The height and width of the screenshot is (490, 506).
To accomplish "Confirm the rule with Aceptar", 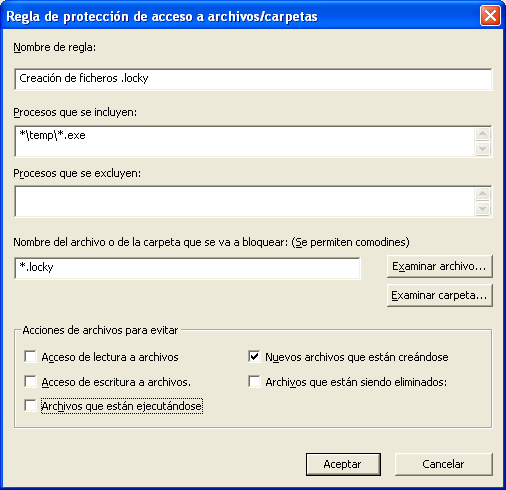I will pos(343,464).
